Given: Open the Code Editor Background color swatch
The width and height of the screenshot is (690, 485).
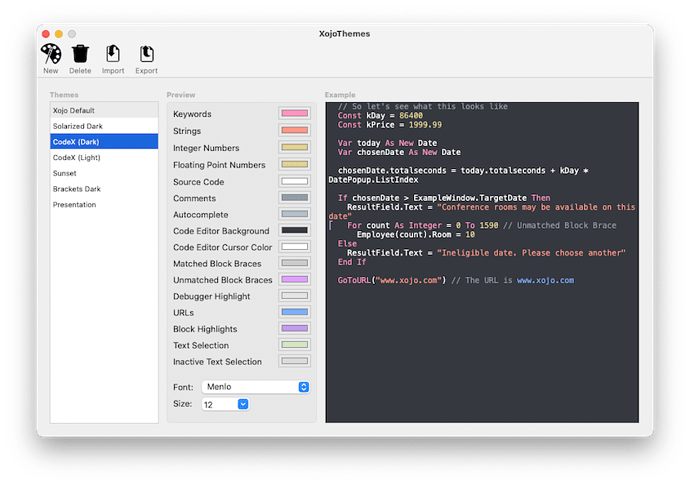Looking at the screenshot, I should point(294,230).
